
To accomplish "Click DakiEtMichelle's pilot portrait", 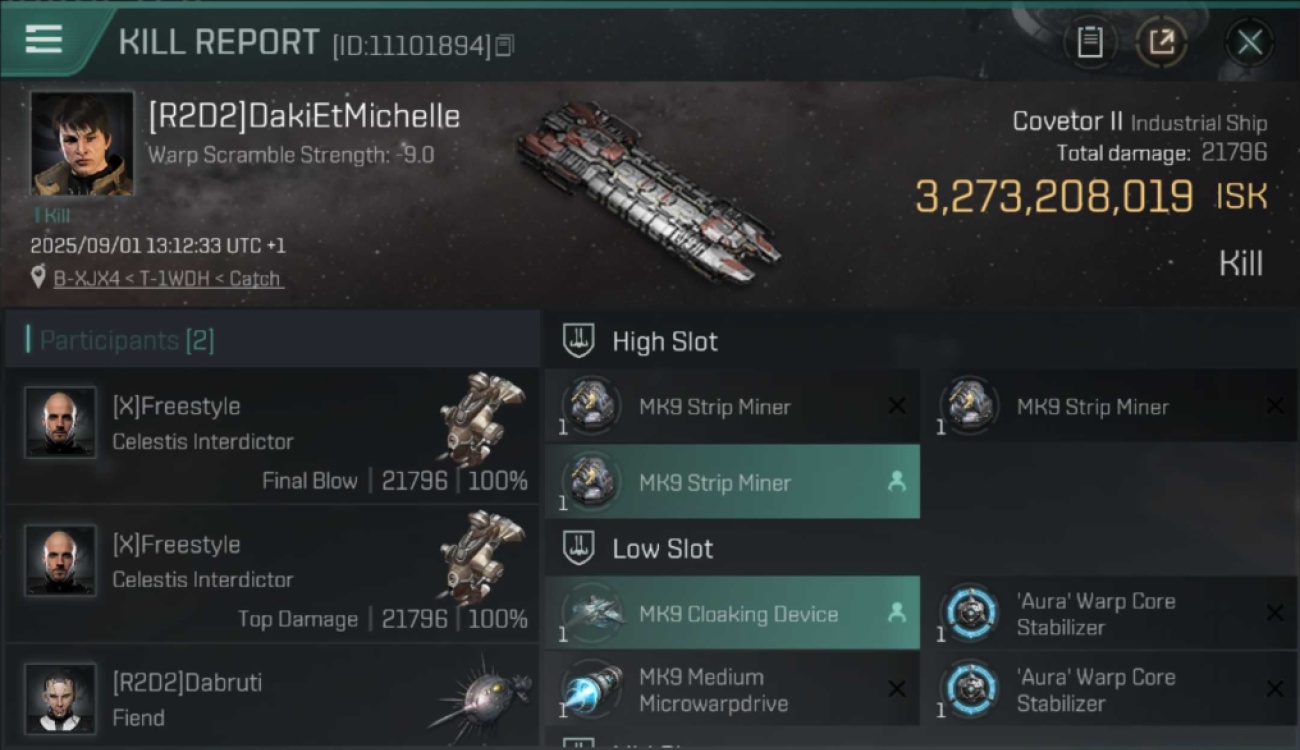I will [x=82, y=144].
